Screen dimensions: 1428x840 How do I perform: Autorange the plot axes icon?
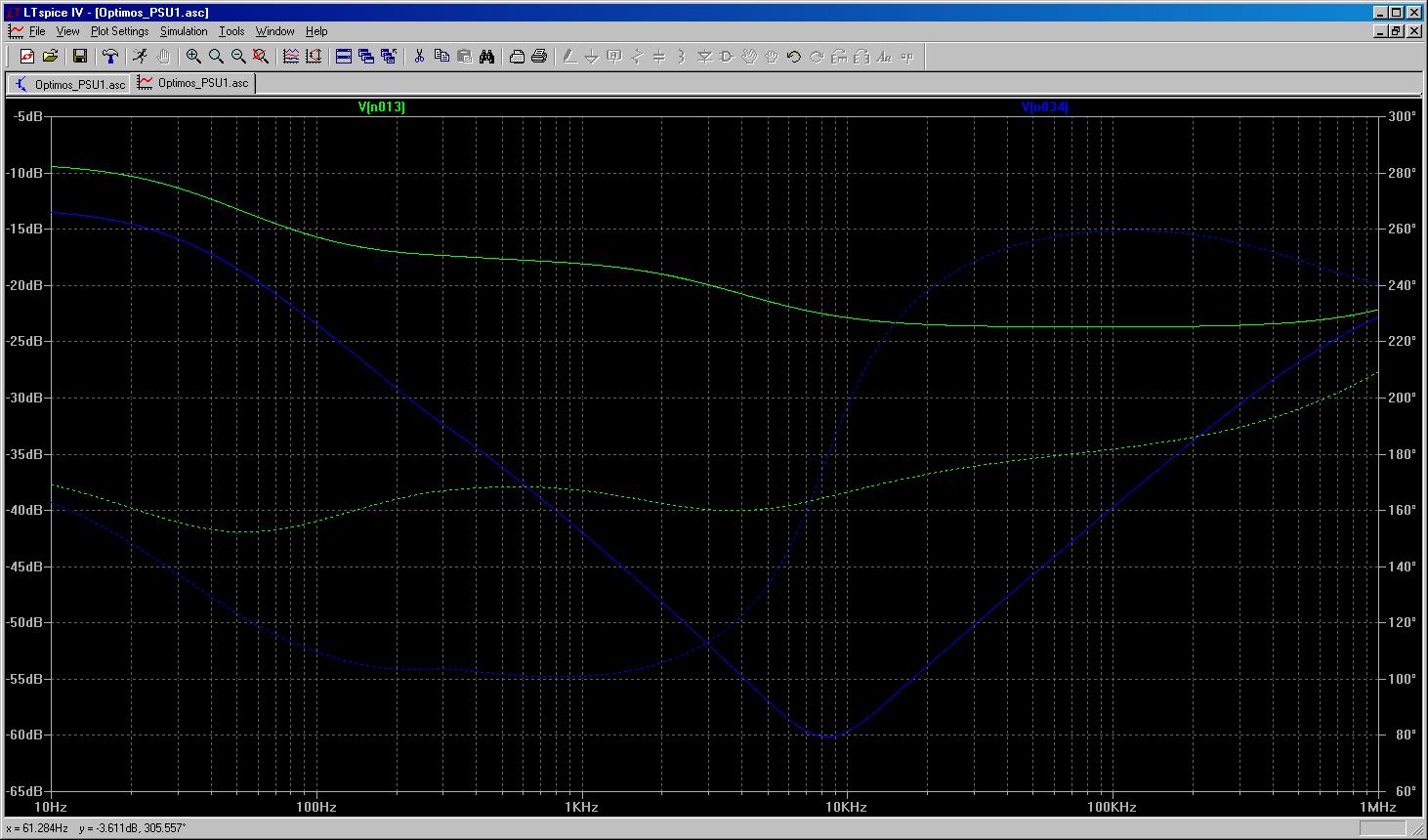pyautogui.click(x=314, y=57)
